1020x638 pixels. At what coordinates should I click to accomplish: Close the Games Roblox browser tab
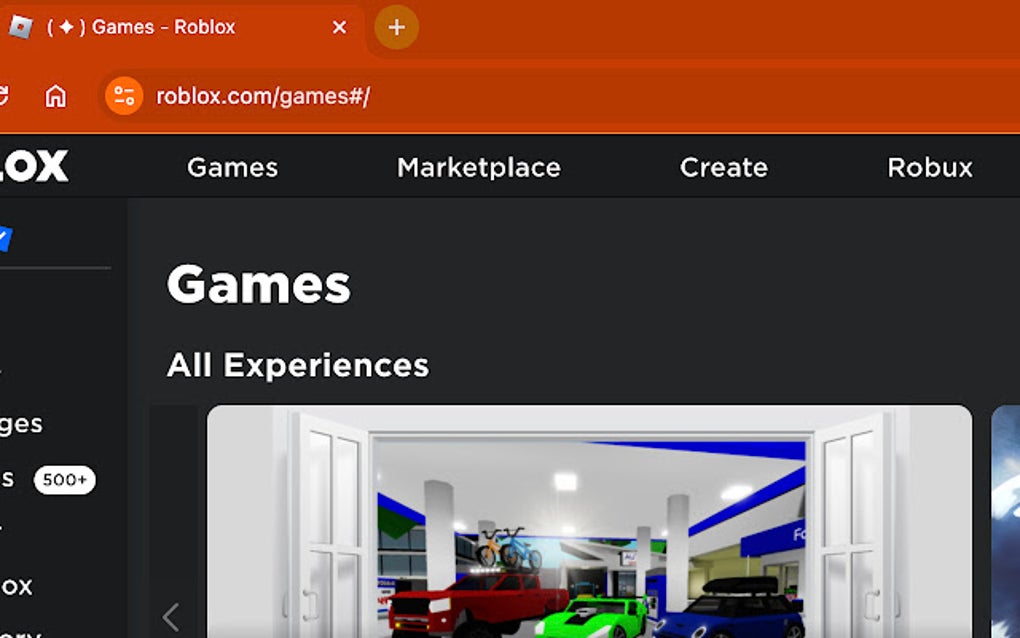tap(338, 27)
